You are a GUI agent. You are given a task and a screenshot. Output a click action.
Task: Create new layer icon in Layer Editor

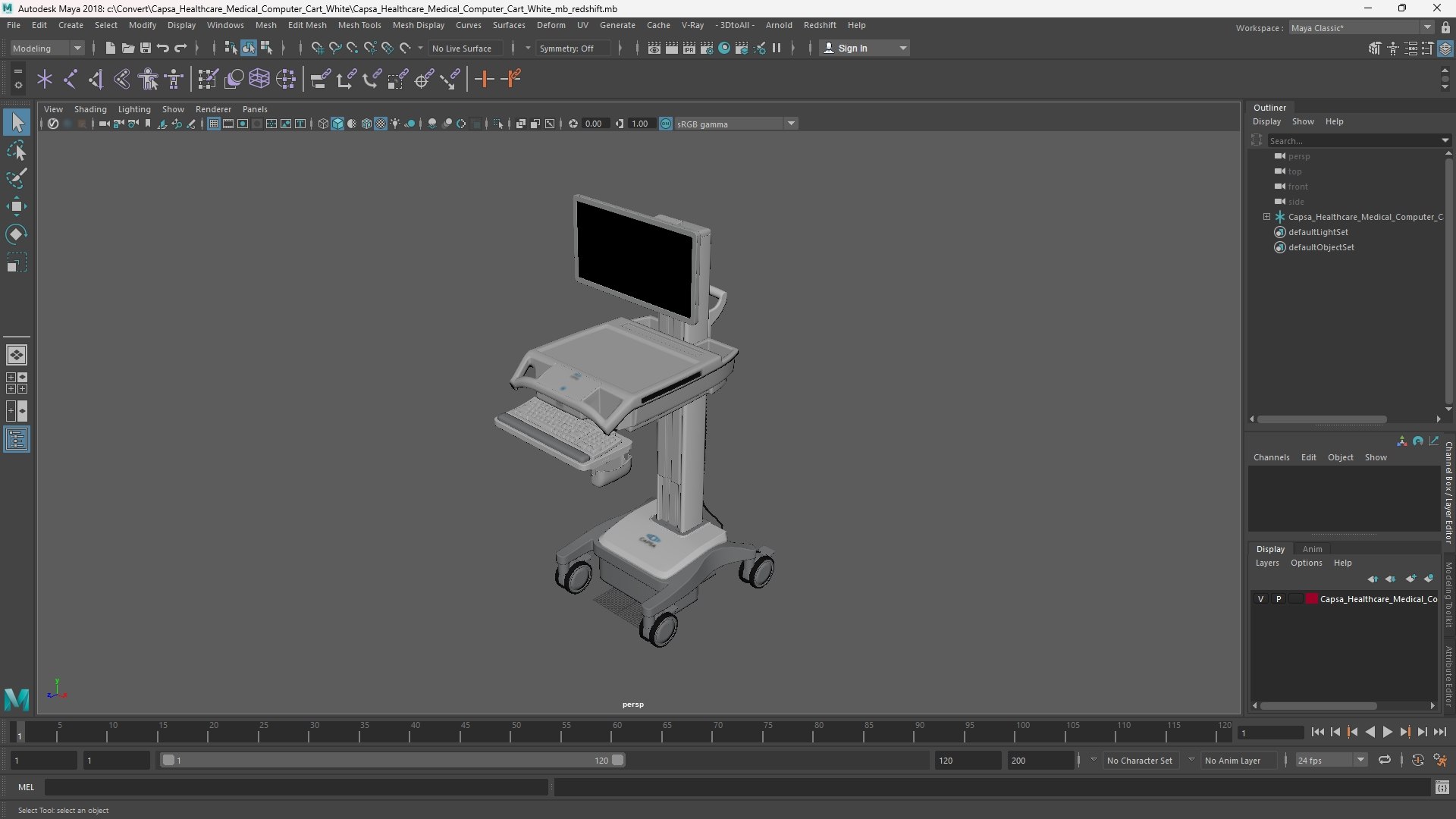coord(1410,579)
